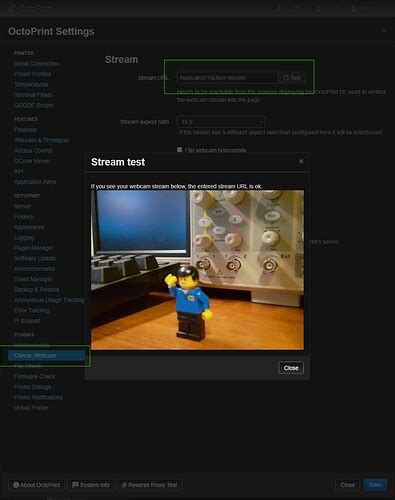This screenshot has width=395, height=500.
Task: Open Firmware Check plugin settings
Action: (35, 376)
